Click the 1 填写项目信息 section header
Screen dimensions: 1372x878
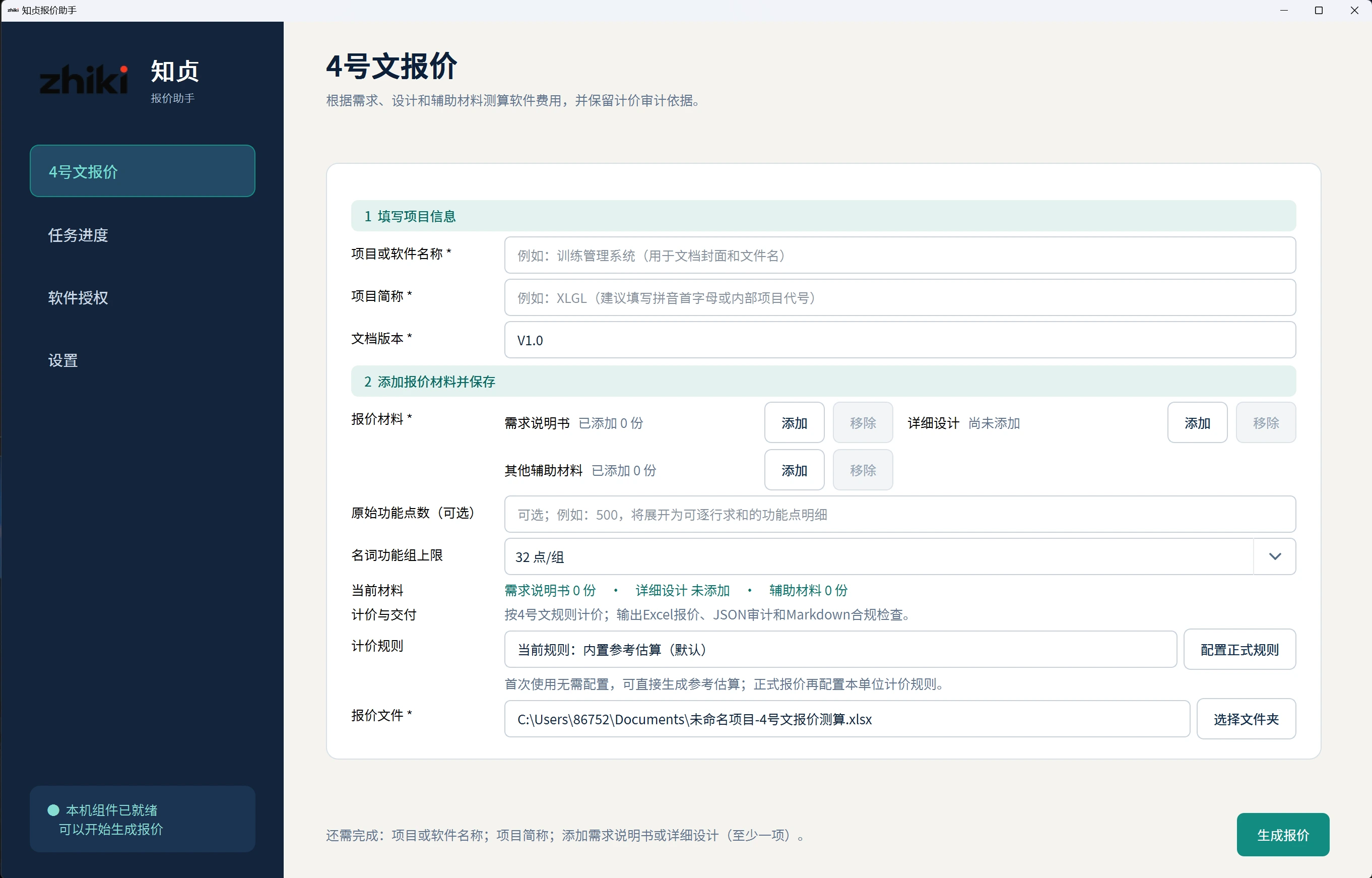click(x=823, y=216)
